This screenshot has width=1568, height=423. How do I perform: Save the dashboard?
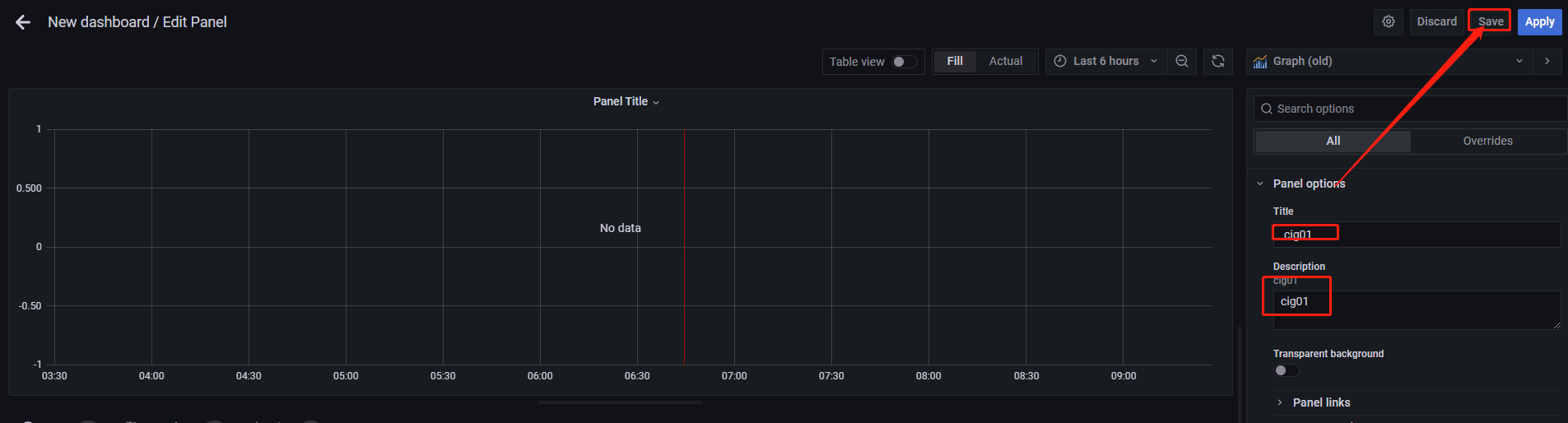point(1491,22)
